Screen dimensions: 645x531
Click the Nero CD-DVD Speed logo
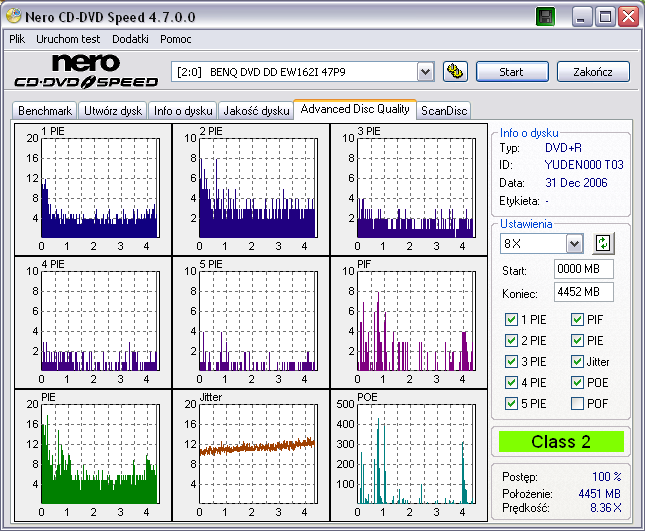[x=86, y=71]
